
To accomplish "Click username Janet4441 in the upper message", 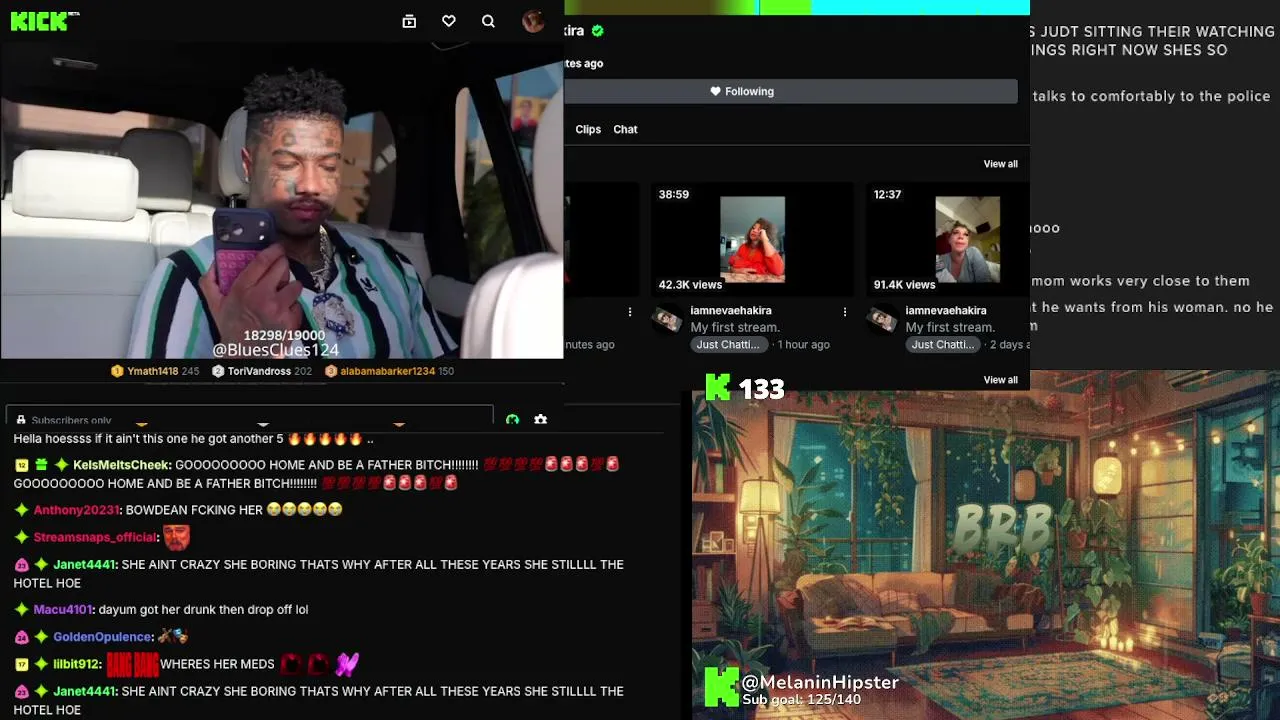I will [x=84, y=564].
